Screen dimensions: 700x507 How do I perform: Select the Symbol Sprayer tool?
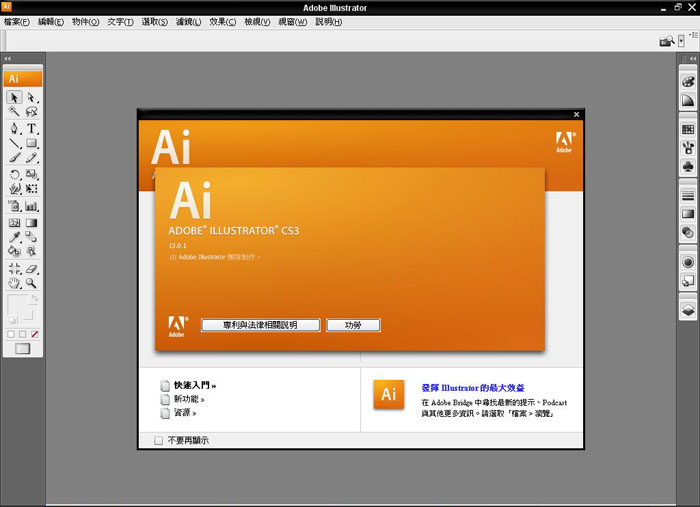(14, 206)
